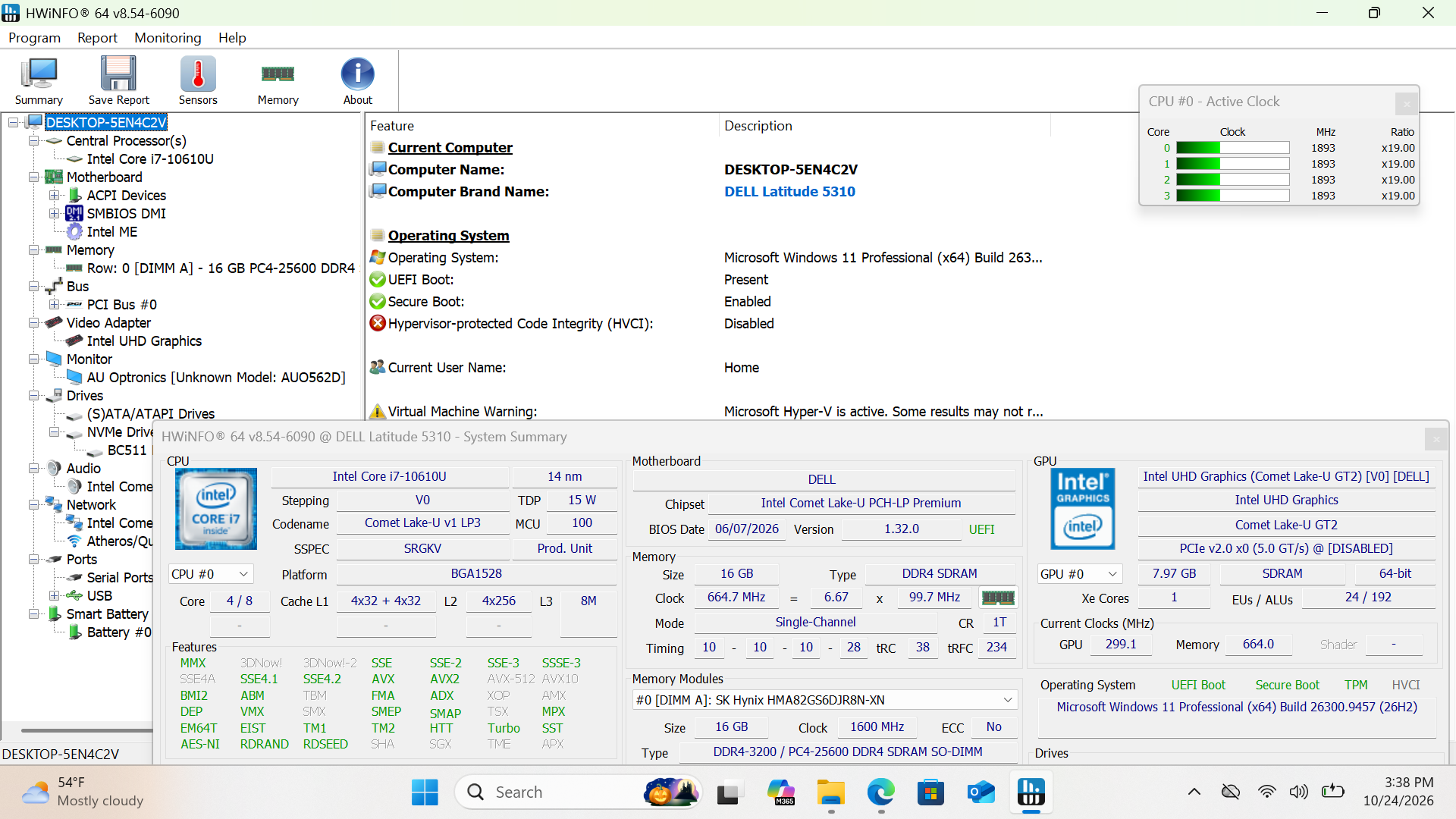The image size is (1456, 819).
Task: Open the GPU #0 selector dropdown
Action: tap(1080, 574)
